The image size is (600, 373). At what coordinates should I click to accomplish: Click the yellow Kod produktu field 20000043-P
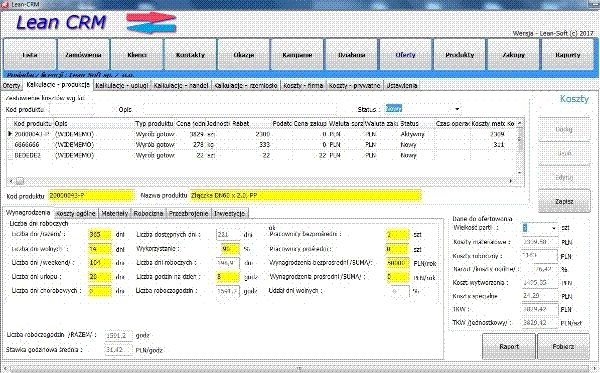92,195
